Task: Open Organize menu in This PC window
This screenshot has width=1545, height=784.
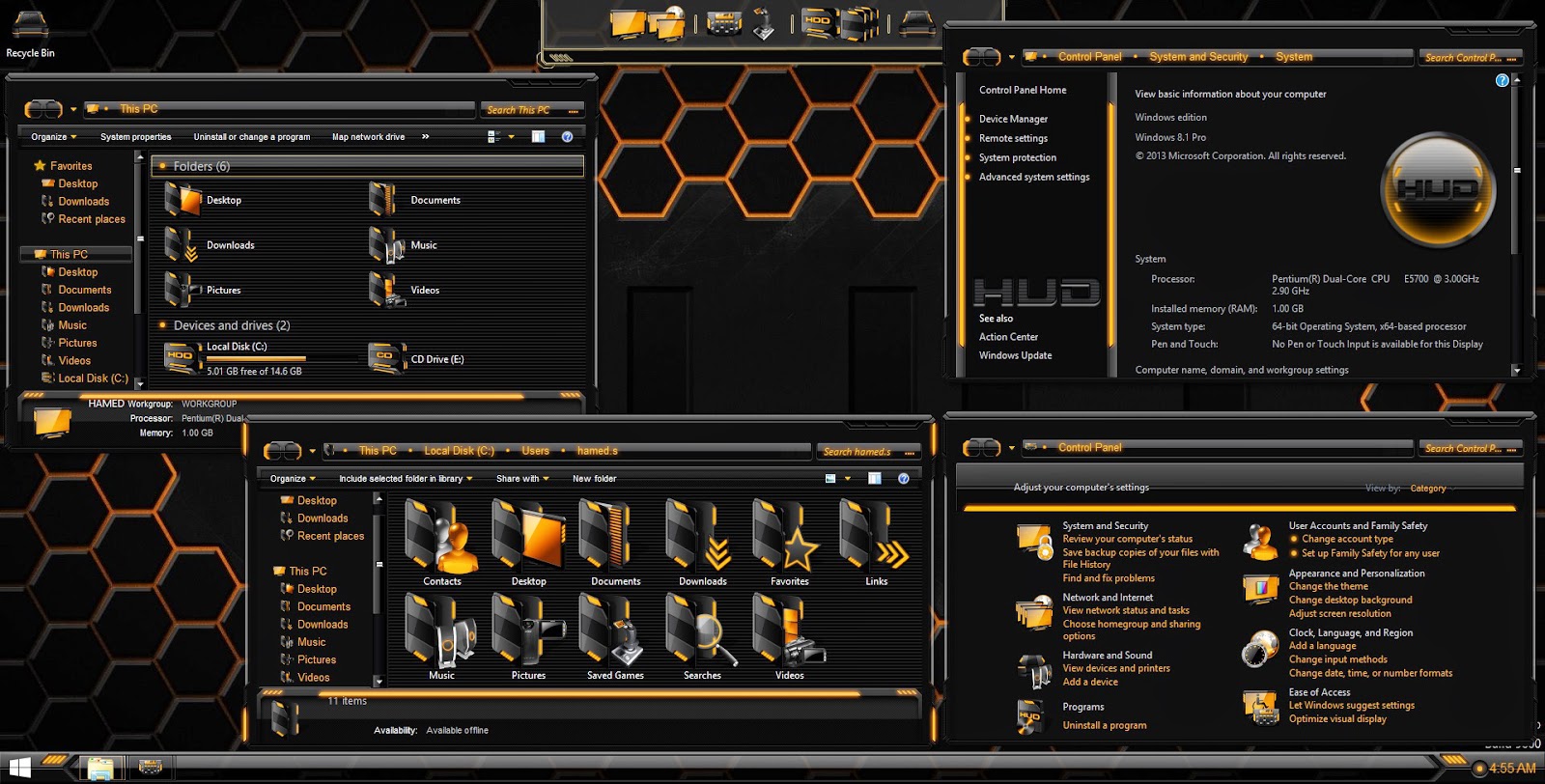Action: tap(53, 137)
